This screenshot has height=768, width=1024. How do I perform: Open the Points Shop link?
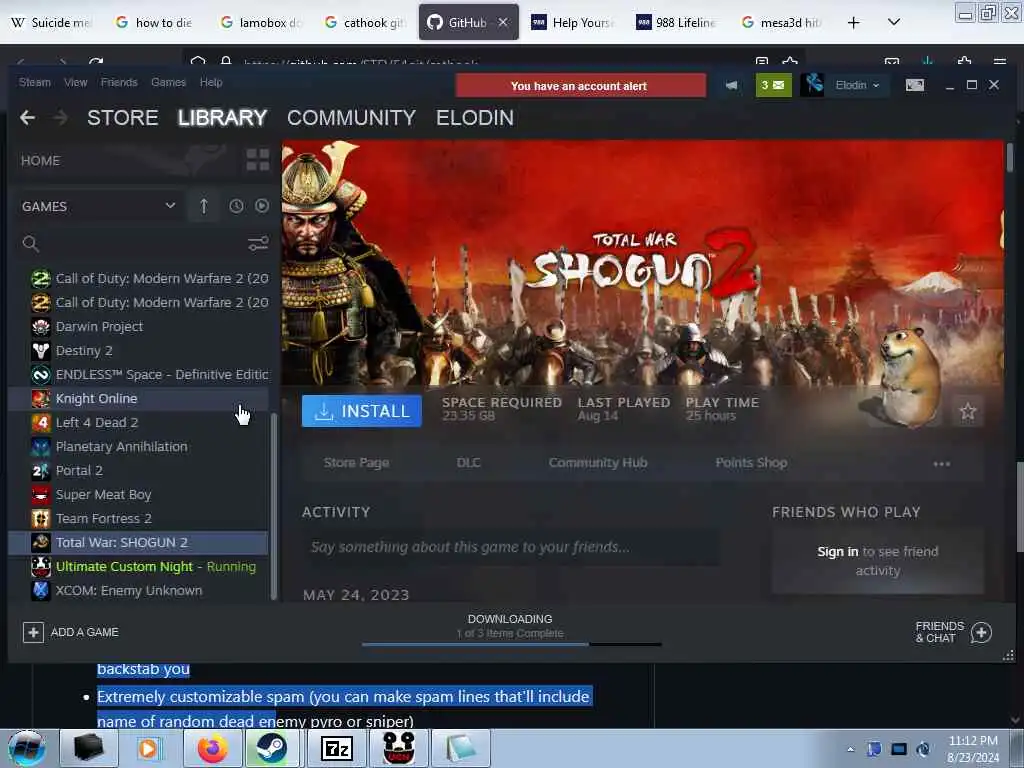pyautogui.click(x=751, y=462)
